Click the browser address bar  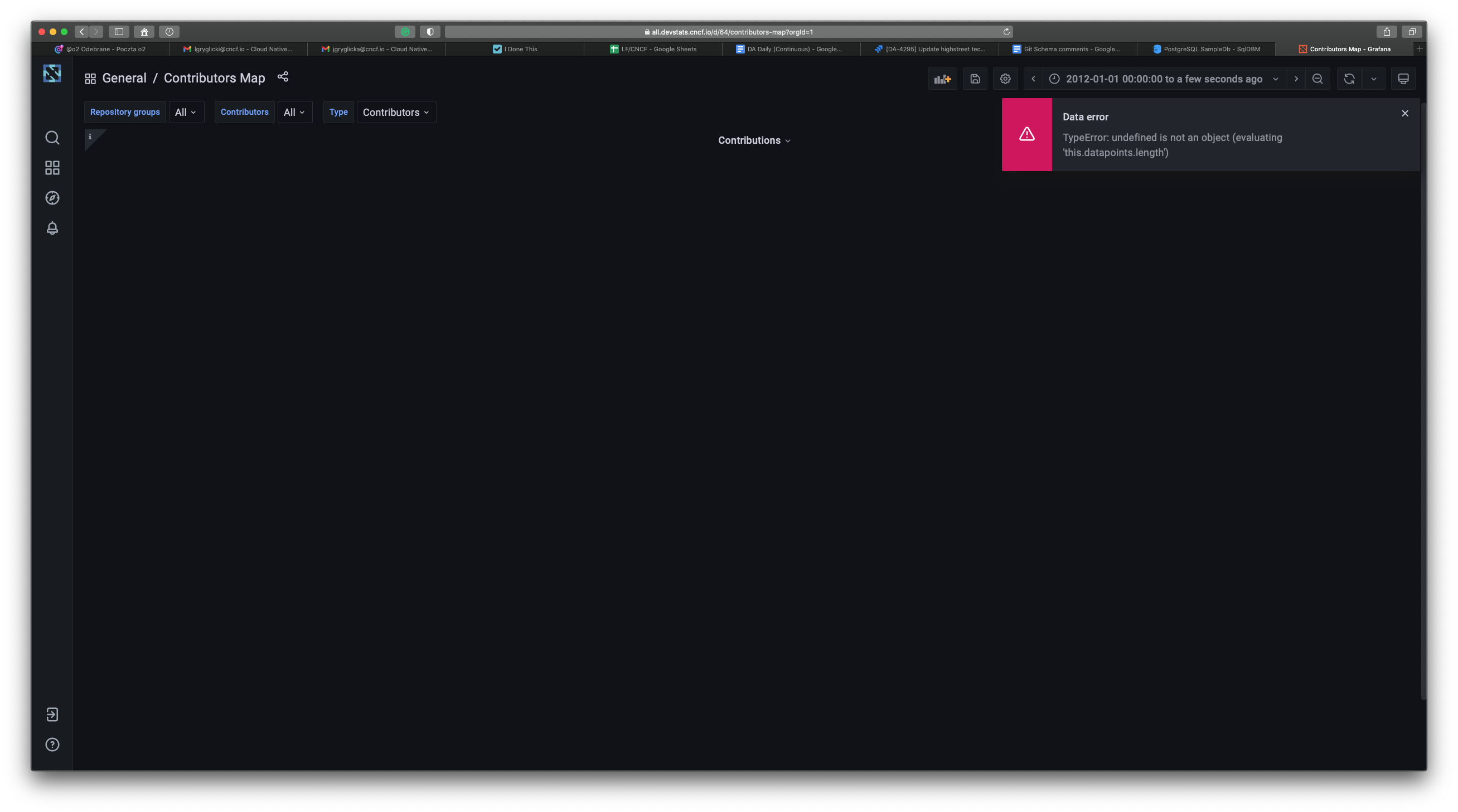[x=728, y=32]
